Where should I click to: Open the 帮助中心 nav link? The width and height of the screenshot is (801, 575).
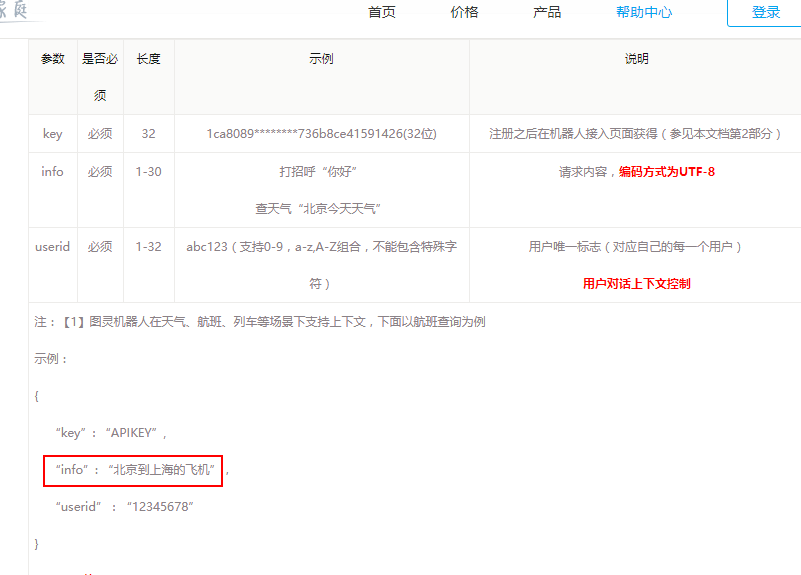(x=644, y=12)
